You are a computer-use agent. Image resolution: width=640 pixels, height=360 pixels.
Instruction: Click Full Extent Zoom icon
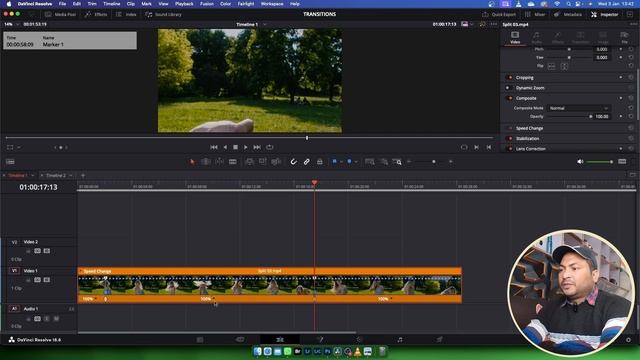point(370,162)
